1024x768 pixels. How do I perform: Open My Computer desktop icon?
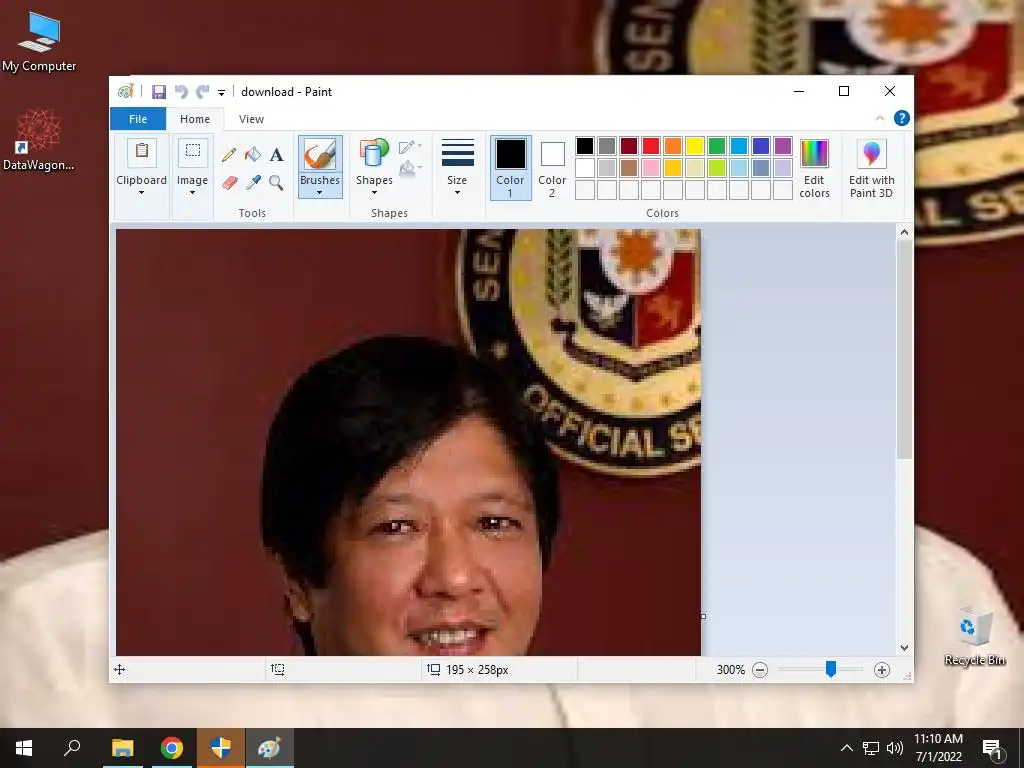39,41
